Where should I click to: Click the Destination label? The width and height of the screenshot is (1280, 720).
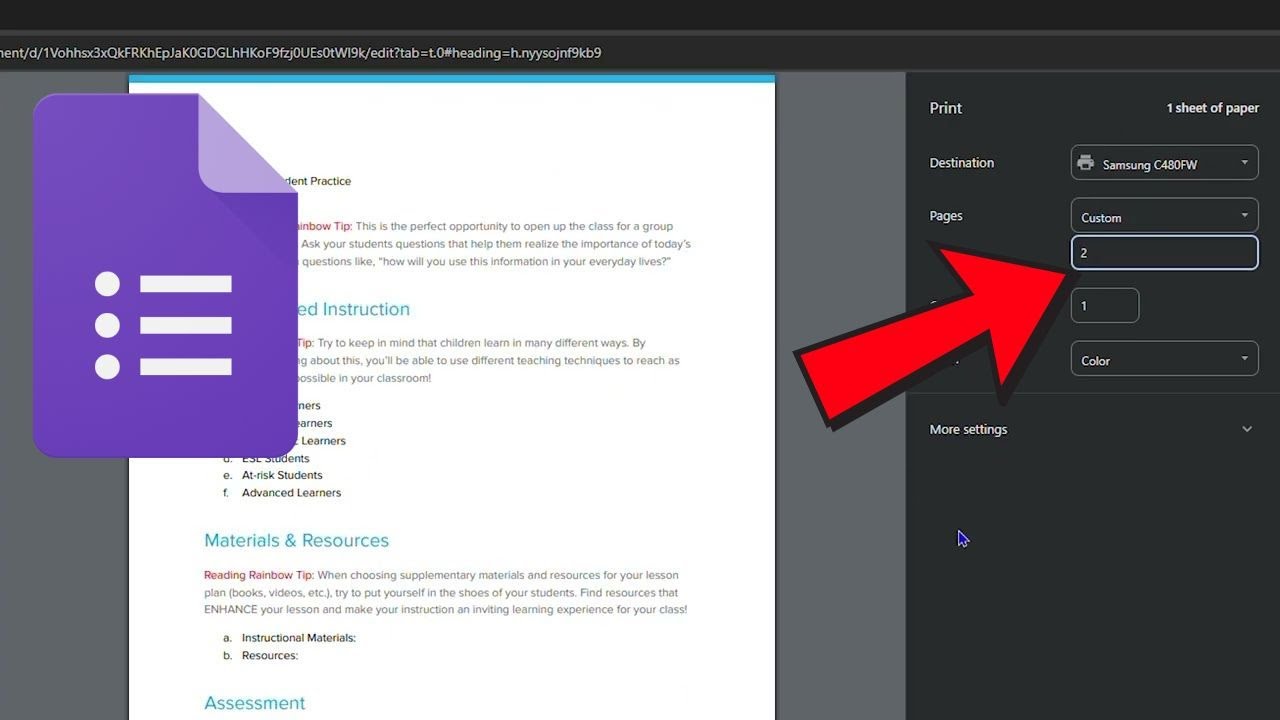[x=962, y=163]
